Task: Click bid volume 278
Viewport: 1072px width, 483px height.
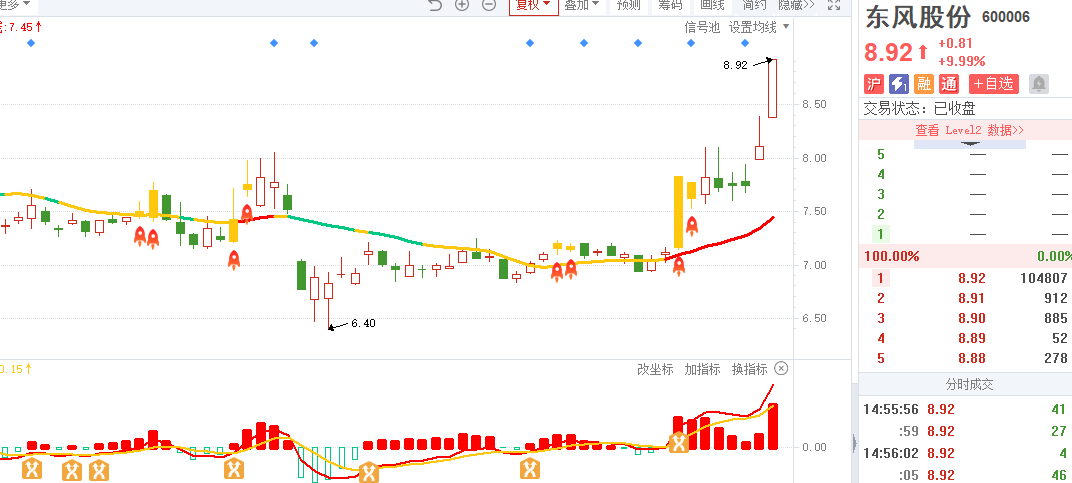Action: point(1056,358)
